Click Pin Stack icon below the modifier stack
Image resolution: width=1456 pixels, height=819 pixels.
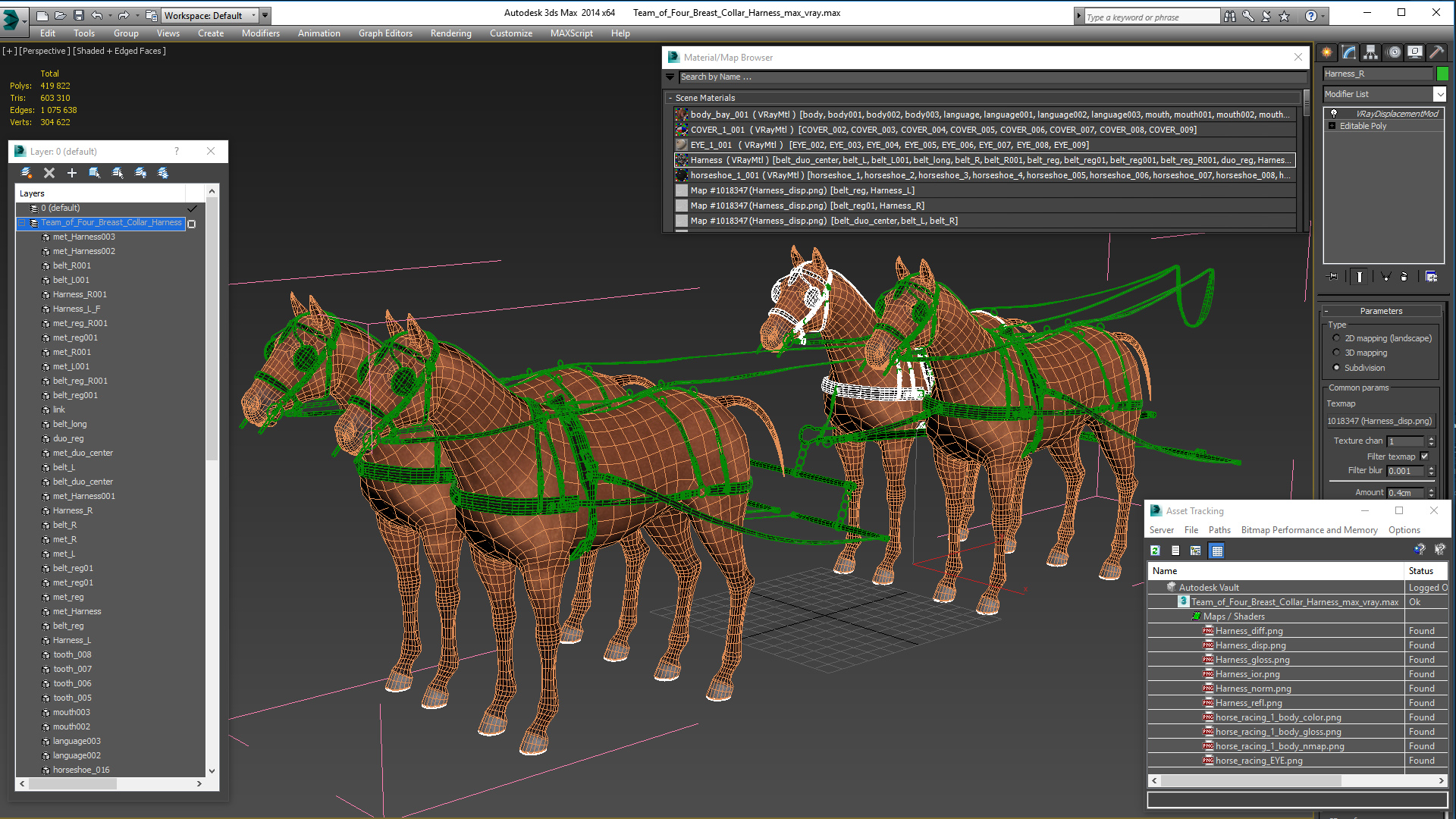click(1332, 277)
